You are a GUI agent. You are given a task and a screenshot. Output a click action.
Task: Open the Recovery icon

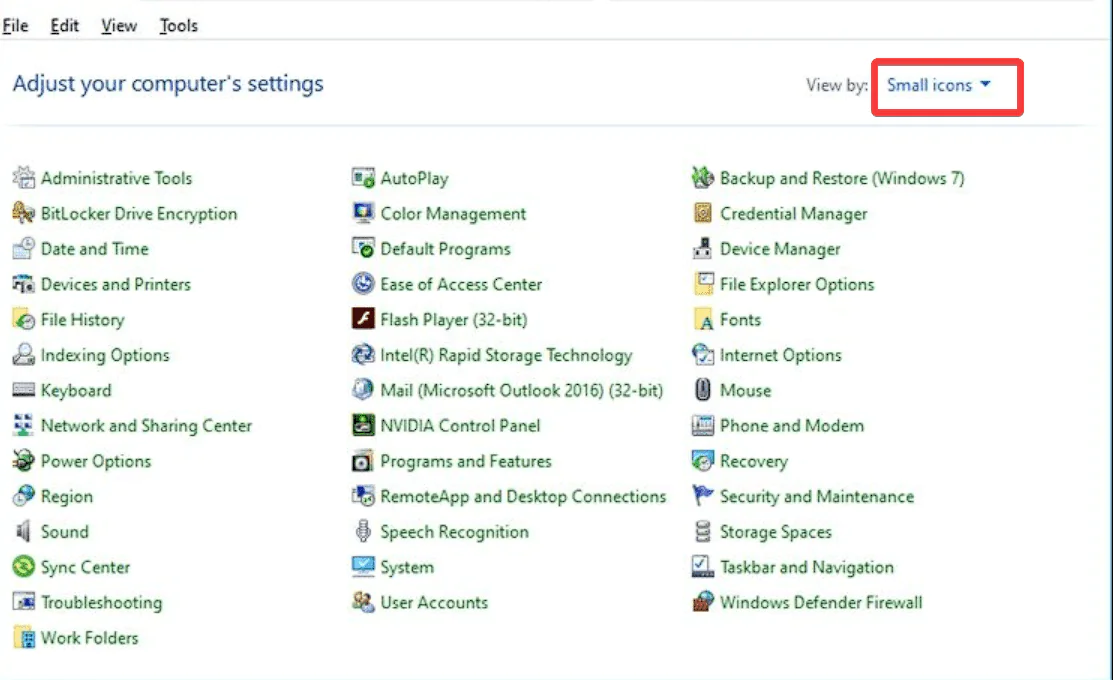(703, 461)
